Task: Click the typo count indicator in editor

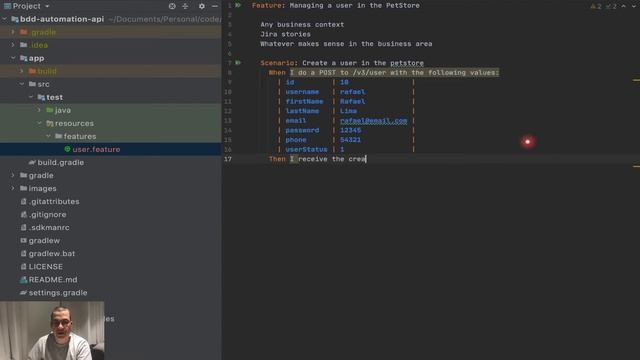Action: pyautogui.click(x=611, y=6)
